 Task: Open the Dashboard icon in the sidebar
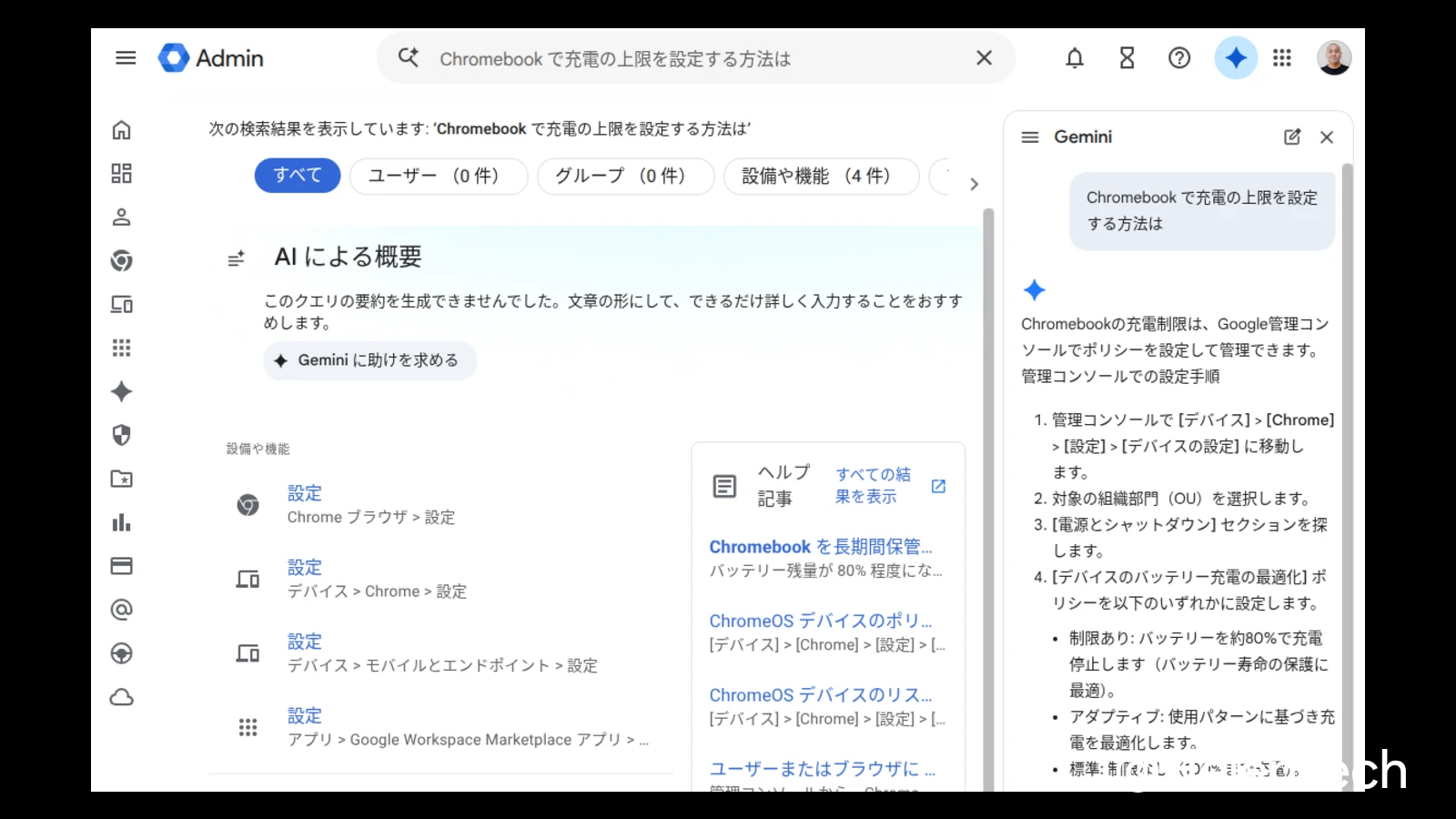(121, 173)
